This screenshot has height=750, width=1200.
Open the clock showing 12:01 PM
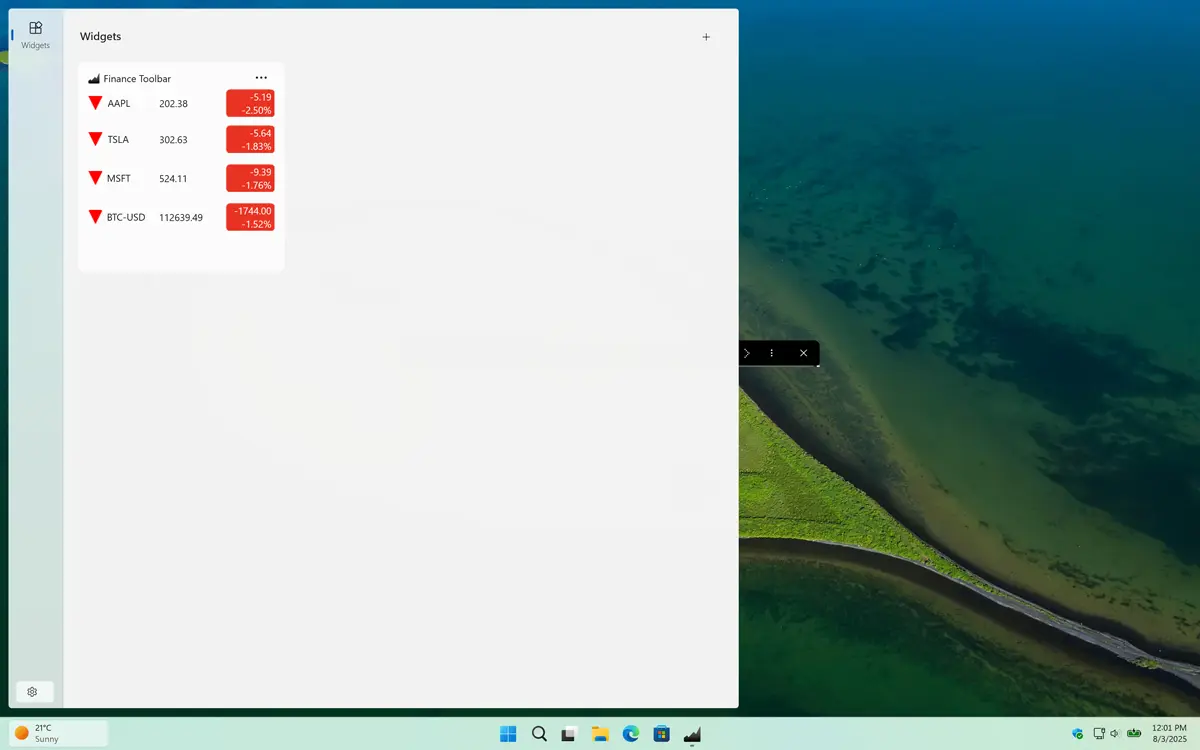(x=1169, y=734)
